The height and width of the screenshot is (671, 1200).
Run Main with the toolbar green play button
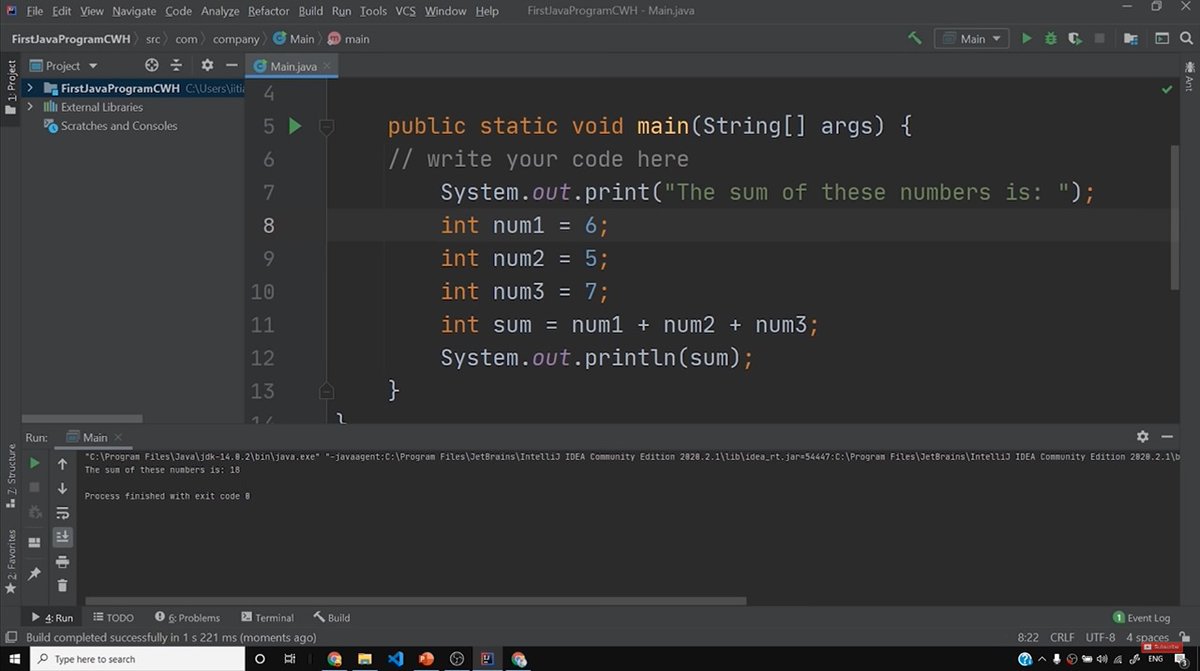pyautogui.click(x=1026, y=38)
